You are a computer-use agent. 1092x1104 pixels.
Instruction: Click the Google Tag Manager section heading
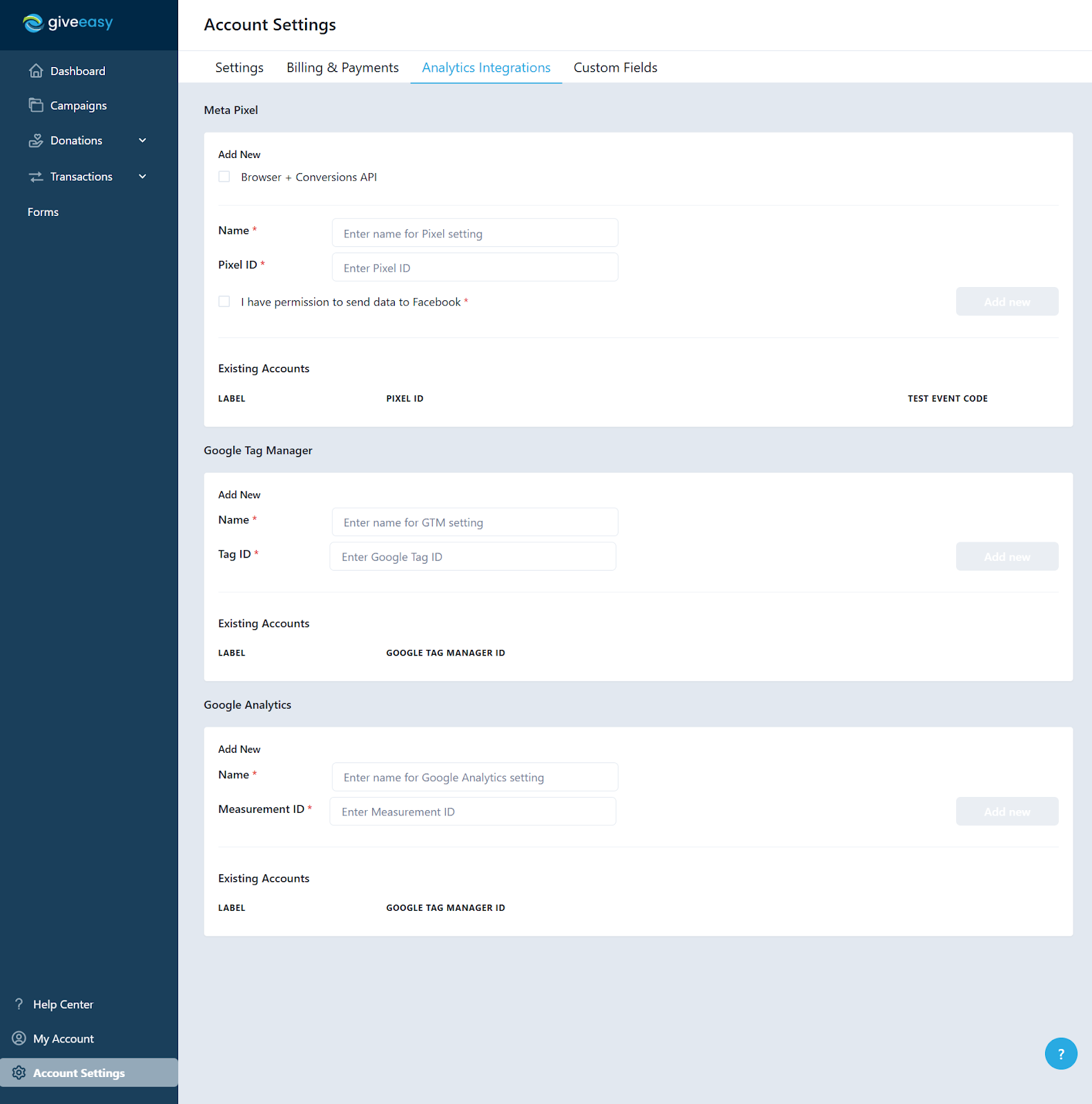coord(258,451)
